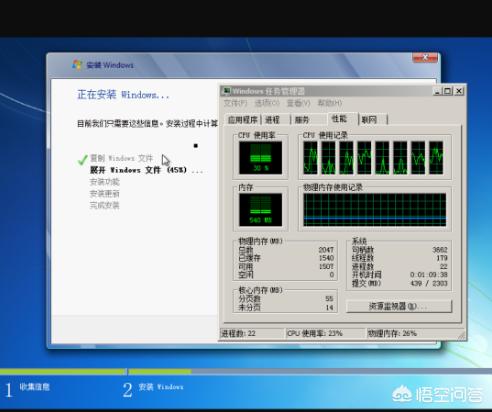492x412 pixels.
Task: Click the 内存 usage gauge showing MB
Action: pyautogui.click(x=260, y=210)
